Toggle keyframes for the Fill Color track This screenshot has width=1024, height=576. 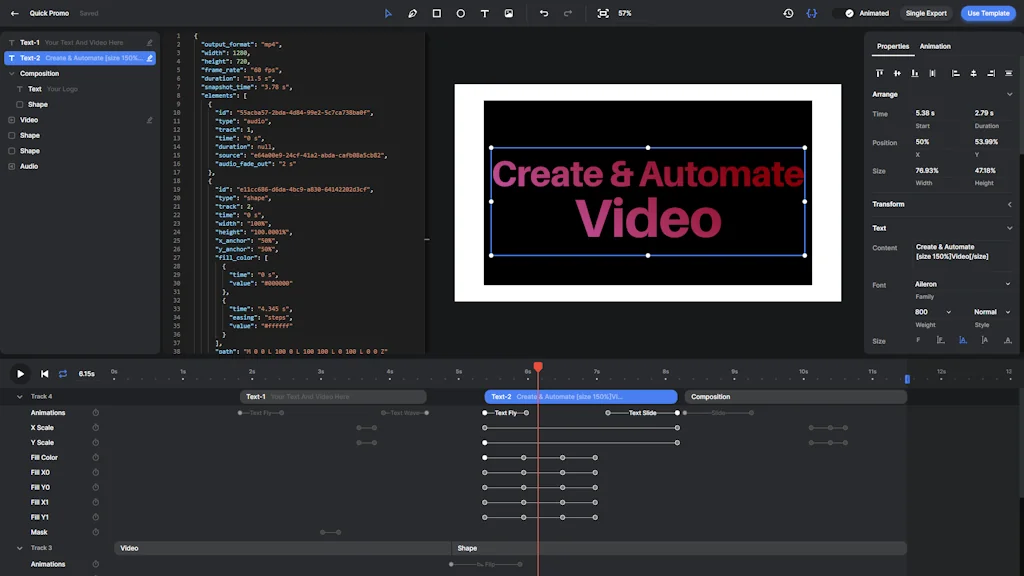point(95,457)
